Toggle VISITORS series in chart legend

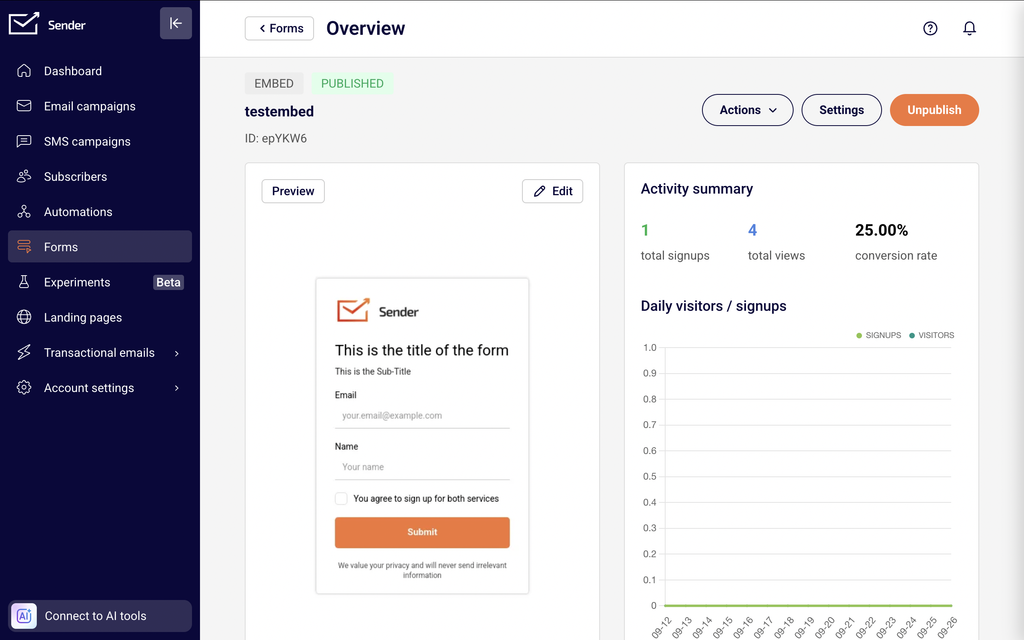[932, 335]
